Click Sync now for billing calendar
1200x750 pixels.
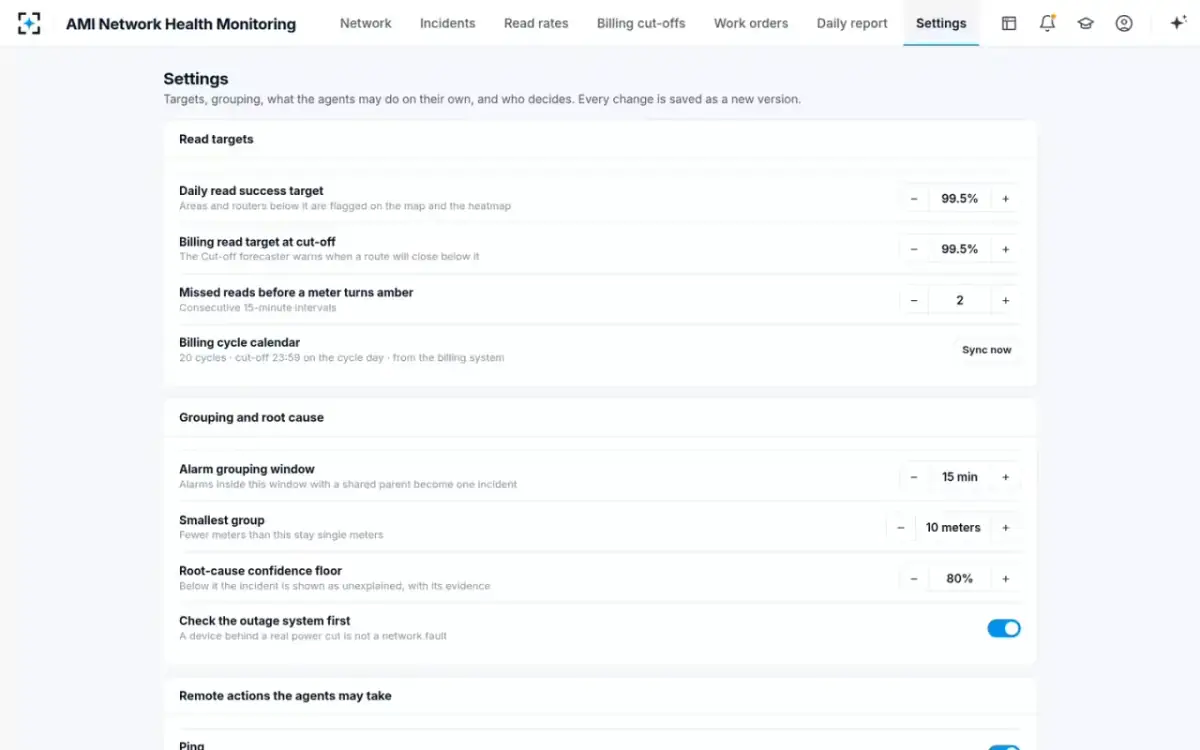[x=986, y=350]
